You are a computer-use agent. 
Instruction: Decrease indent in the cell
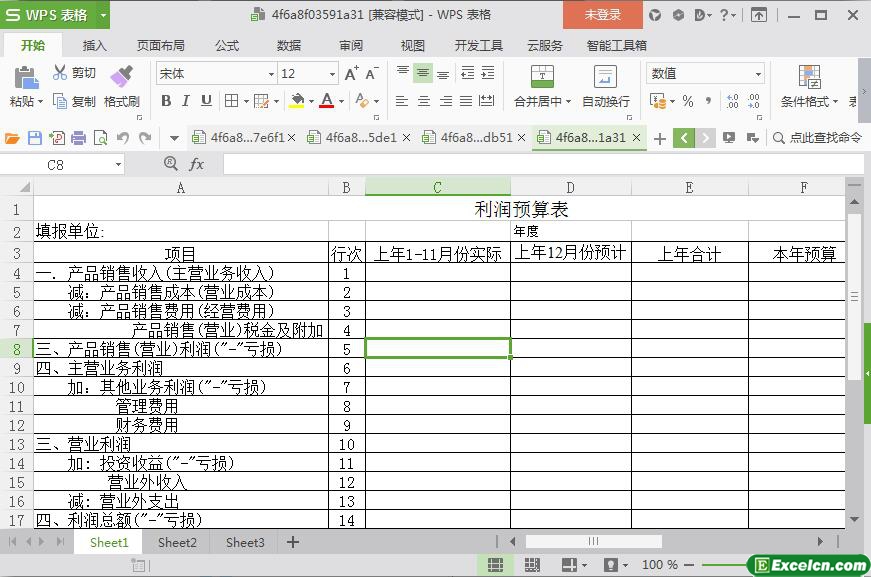pos(468,73)
